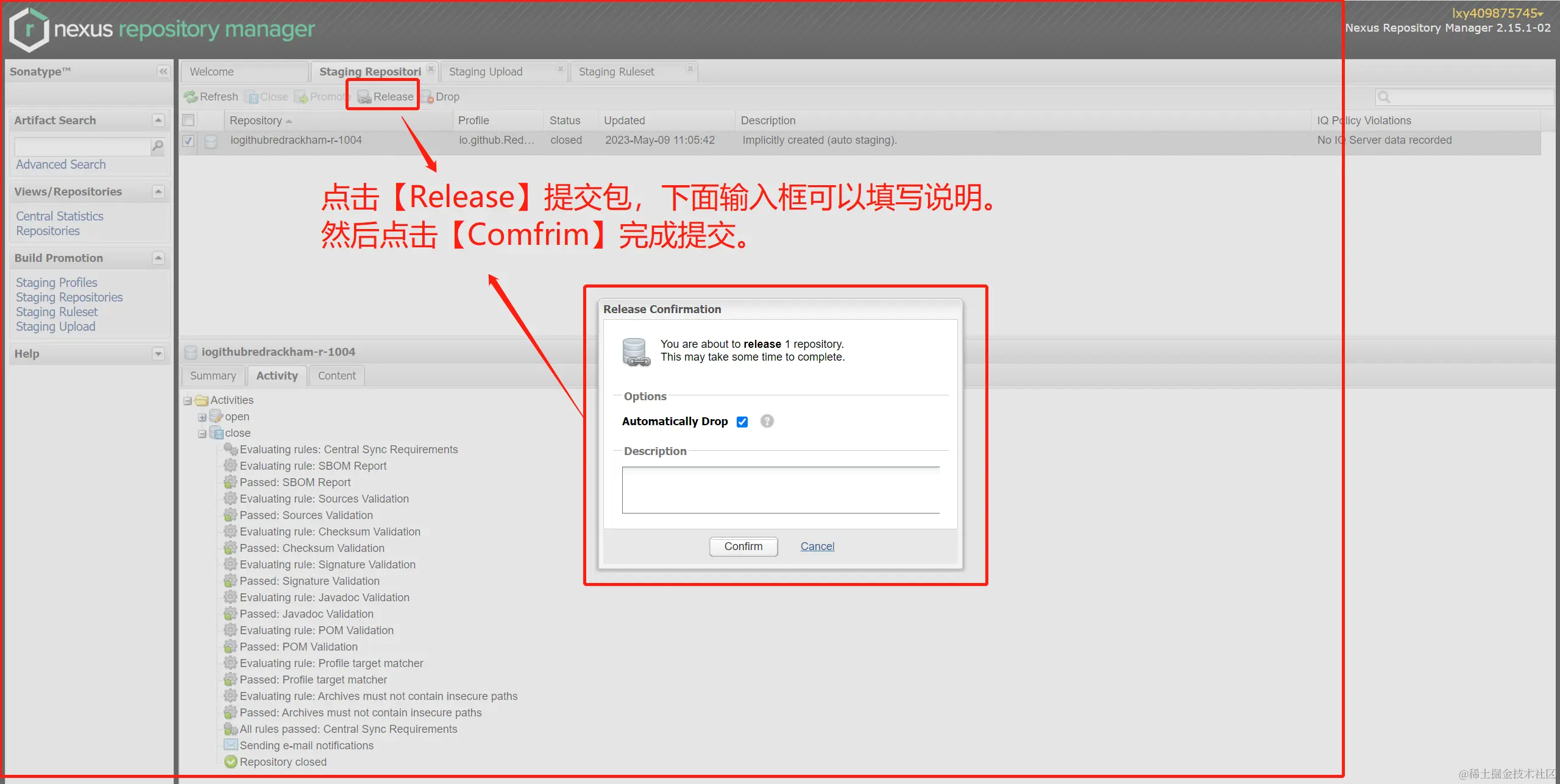This screenshot has width=1560, height=784.
Task: Expand the Help panel
Action: click(x=158, y=353)
